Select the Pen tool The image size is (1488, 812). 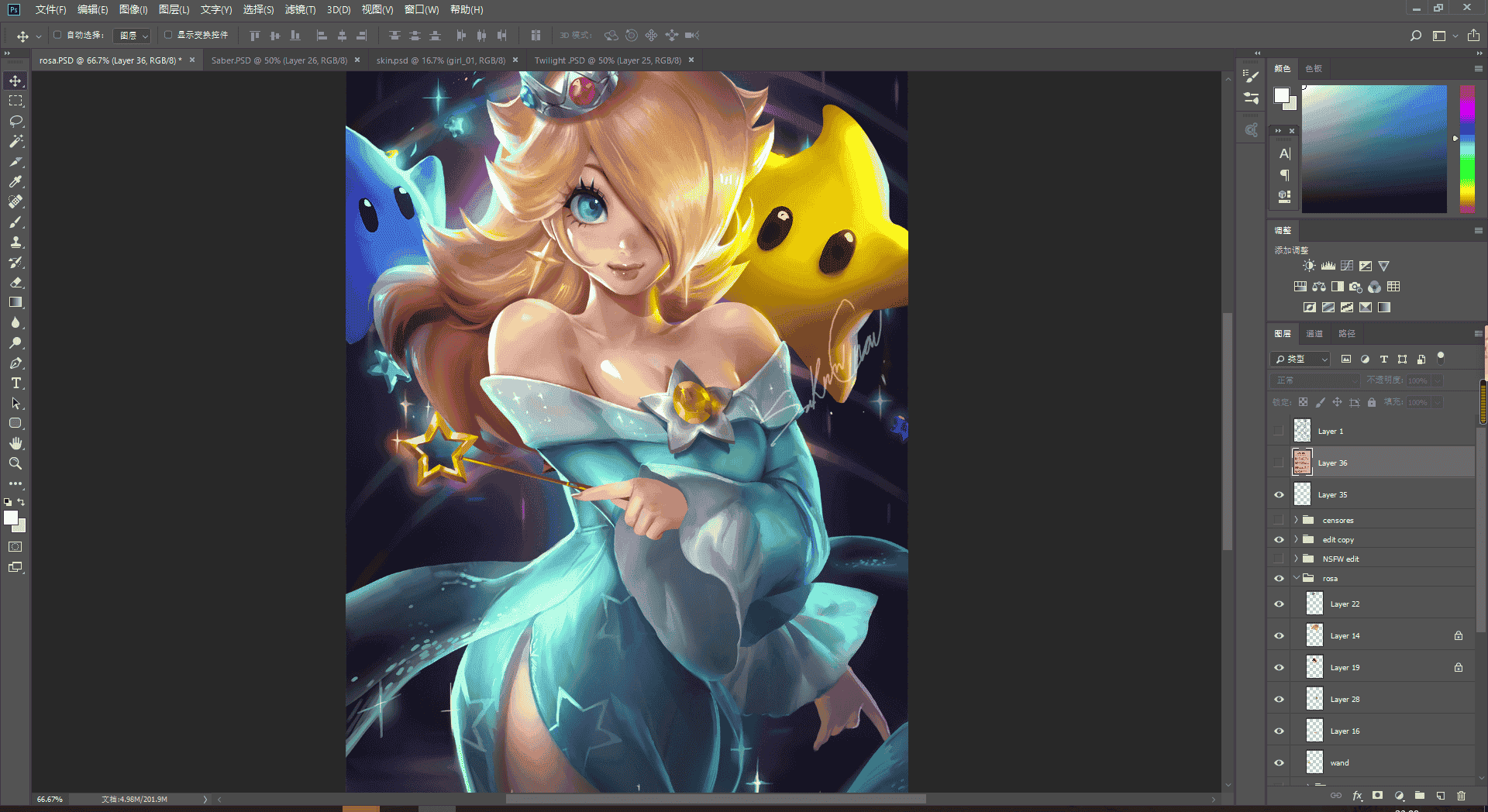15,363
